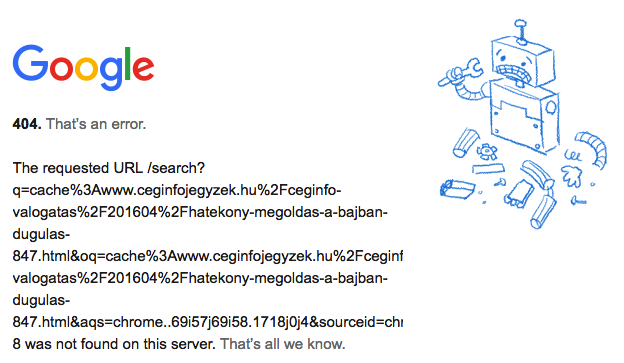Screen dimensions: 624x363
Task: Click the bold 404 error code
Action: pyautogui.click(x=27, y=124)
